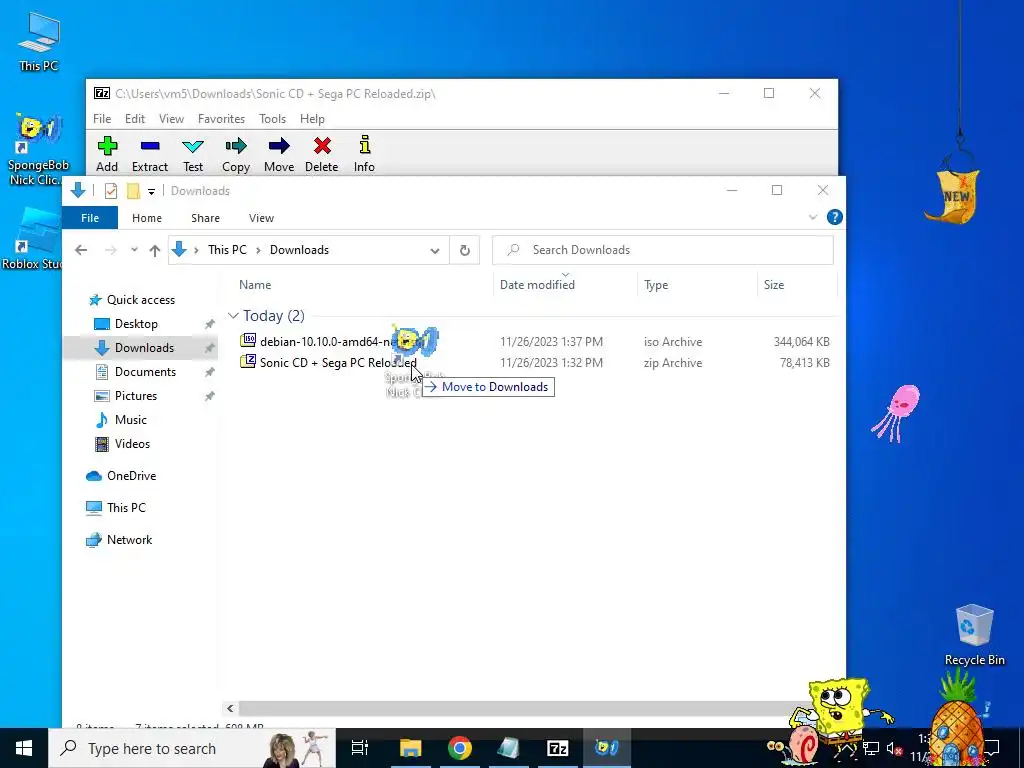The height and width of the screenshot is (768, 1024).
Task: Click Downloads in the address breadcrumb
Action: click(299, 250)
